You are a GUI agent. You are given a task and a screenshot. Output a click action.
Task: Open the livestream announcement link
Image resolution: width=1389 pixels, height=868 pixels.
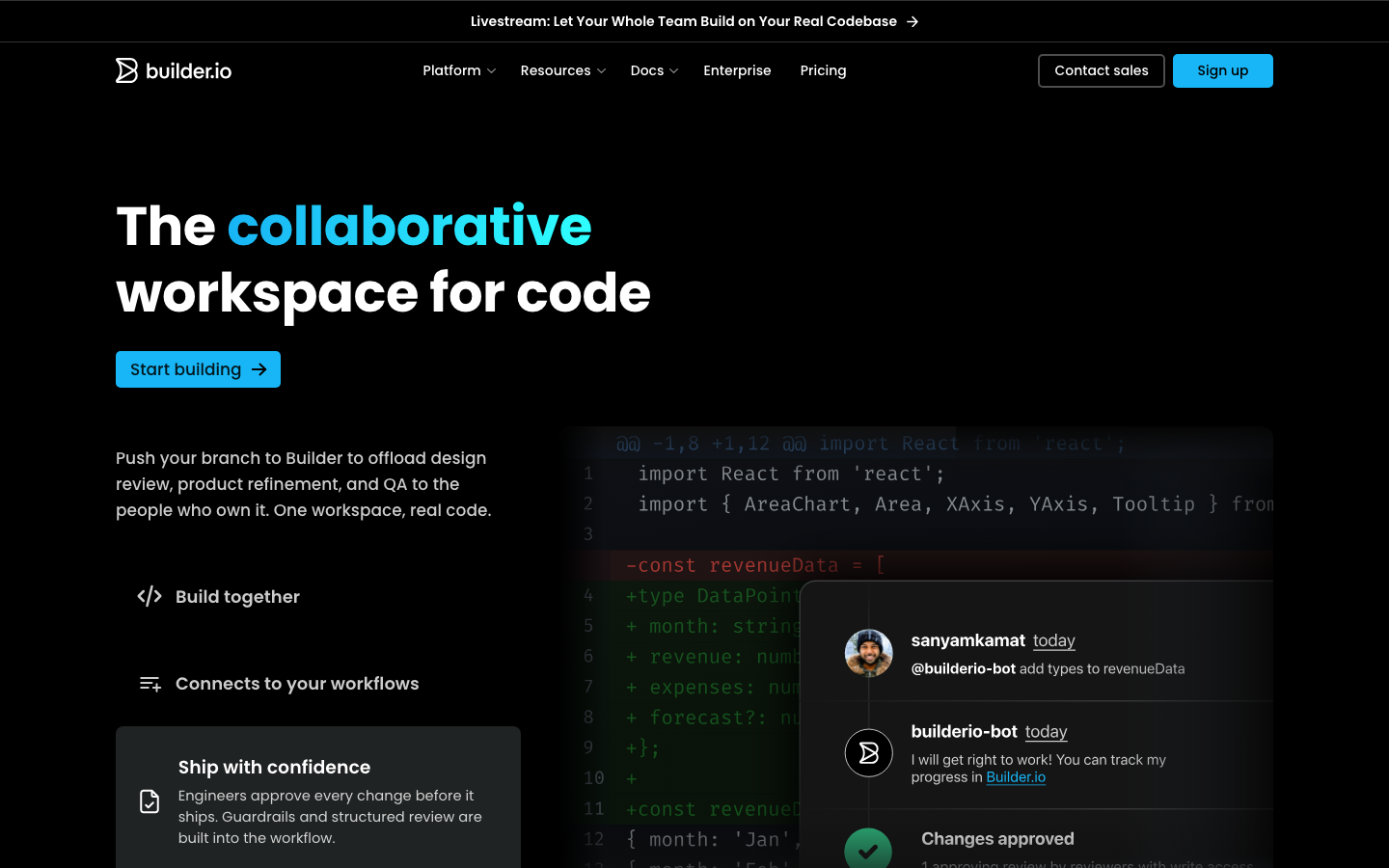pyautogui.click(x=694, y=21)
